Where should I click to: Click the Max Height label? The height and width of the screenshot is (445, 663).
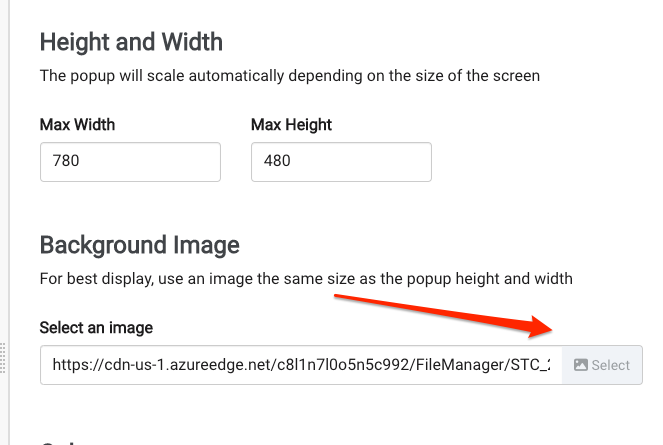pyautogui.click(x=291, y=125)
